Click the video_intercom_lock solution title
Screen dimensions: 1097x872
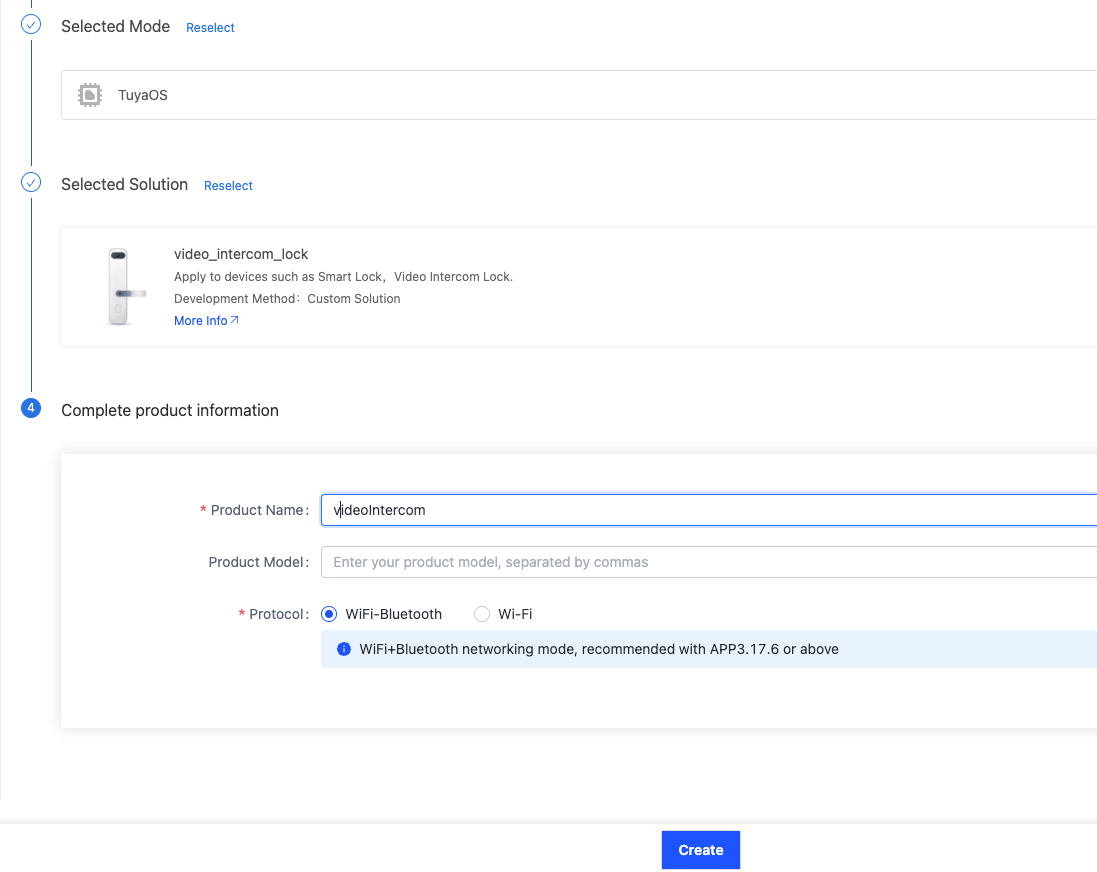pos(241,254)
